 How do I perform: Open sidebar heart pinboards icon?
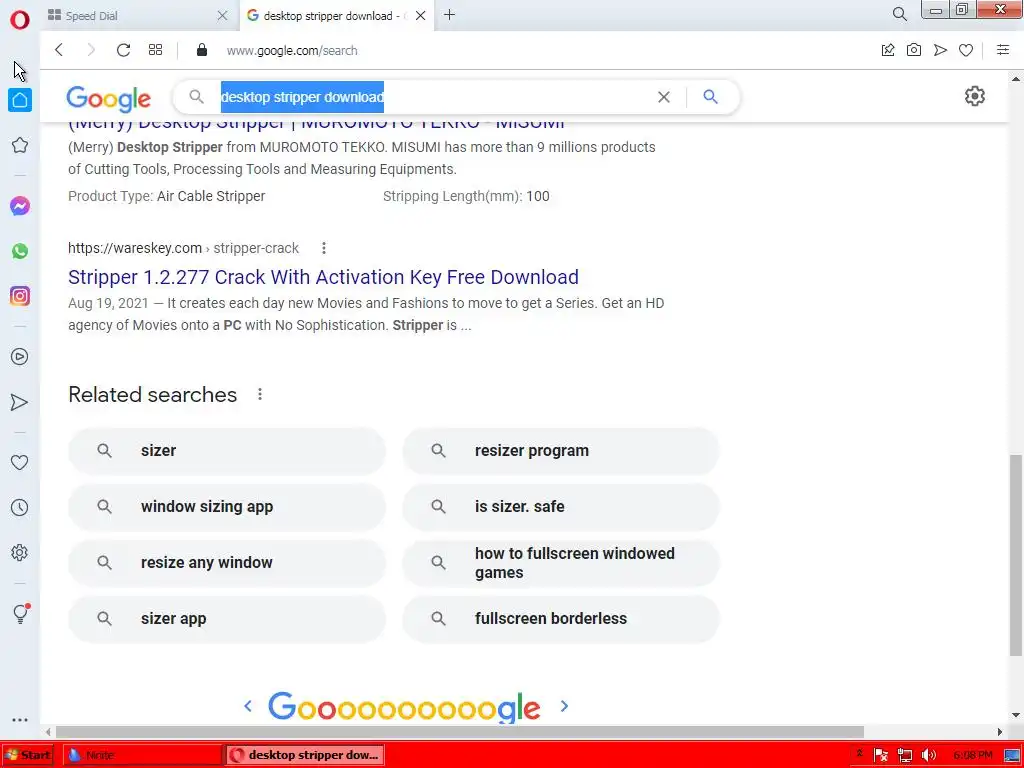coord(20,462)
